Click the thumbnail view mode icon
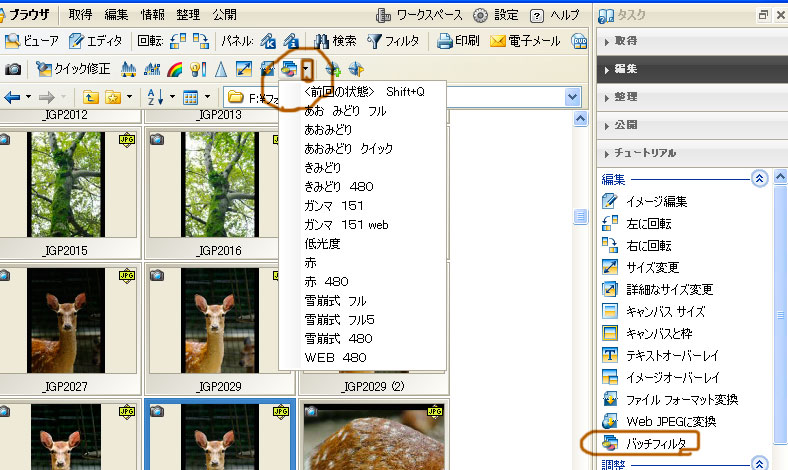The height and width of the screenshot is (470, 788). point(191,97)
